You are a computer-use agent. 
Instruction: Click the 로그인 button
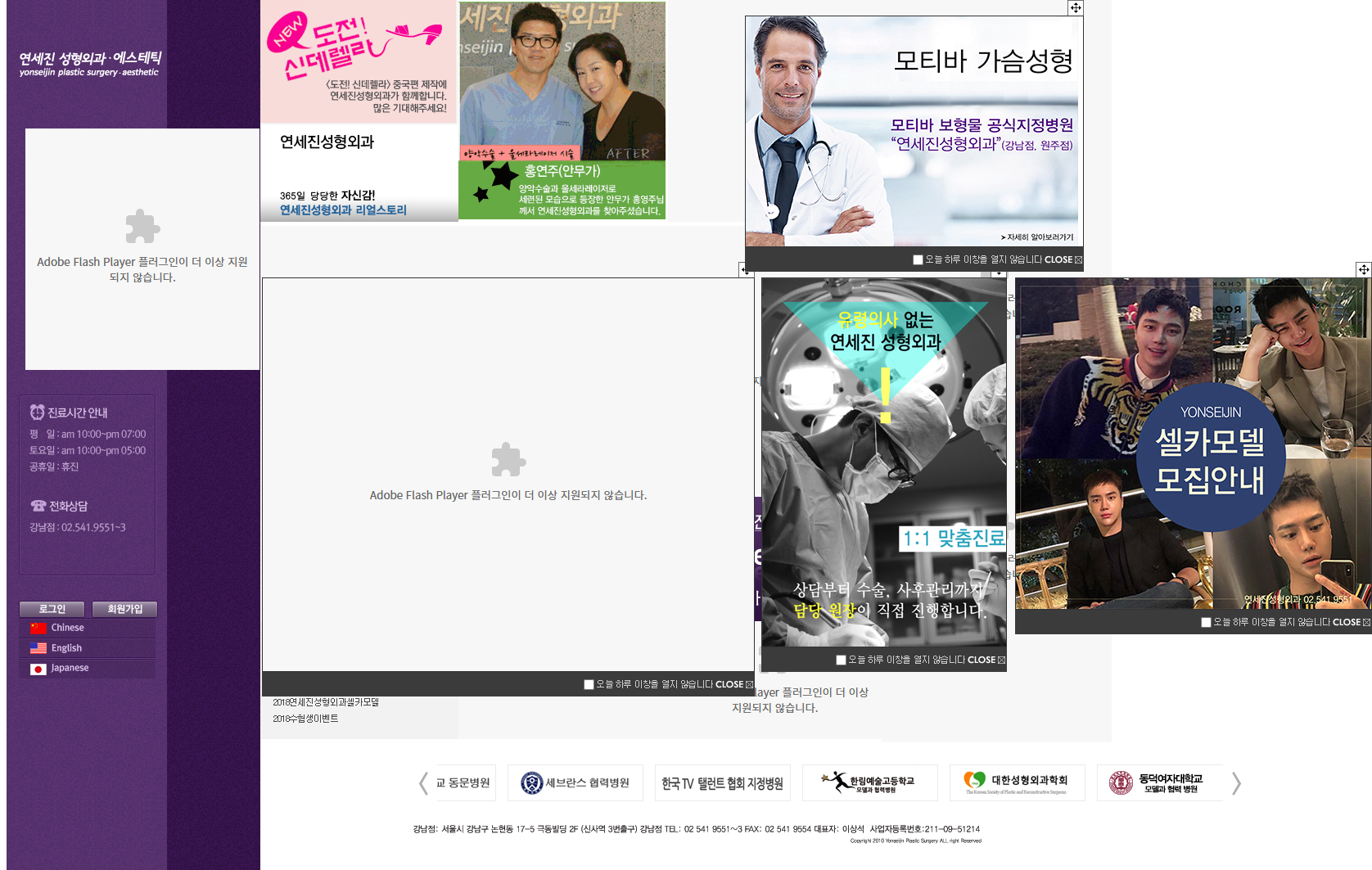click(52, 609)
